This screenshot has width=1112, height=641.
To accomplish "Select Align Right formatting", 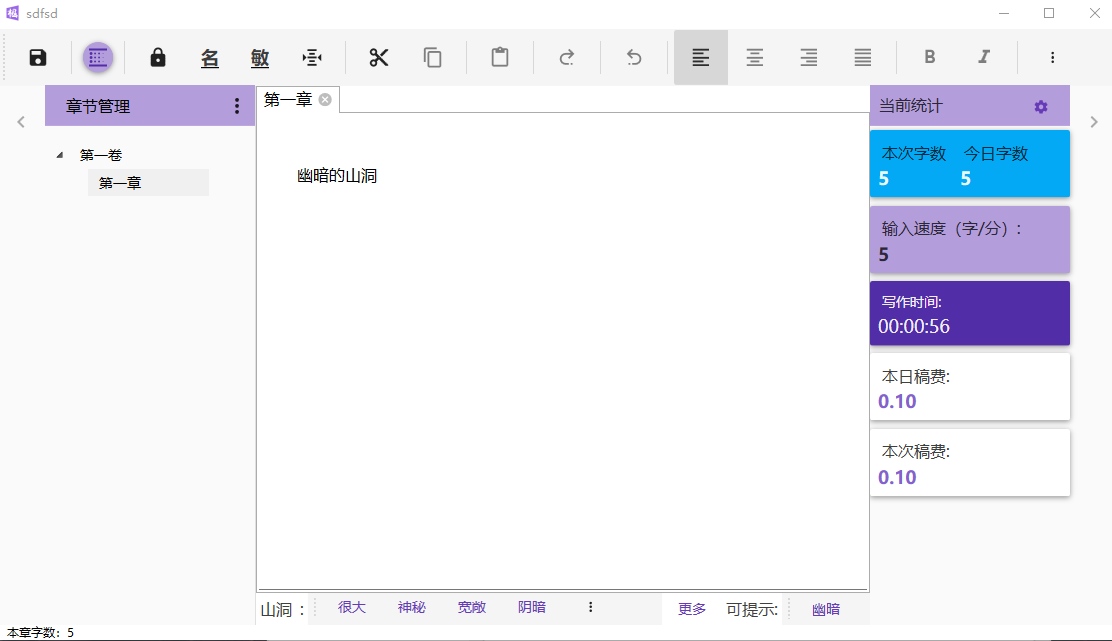I will 808,57.
